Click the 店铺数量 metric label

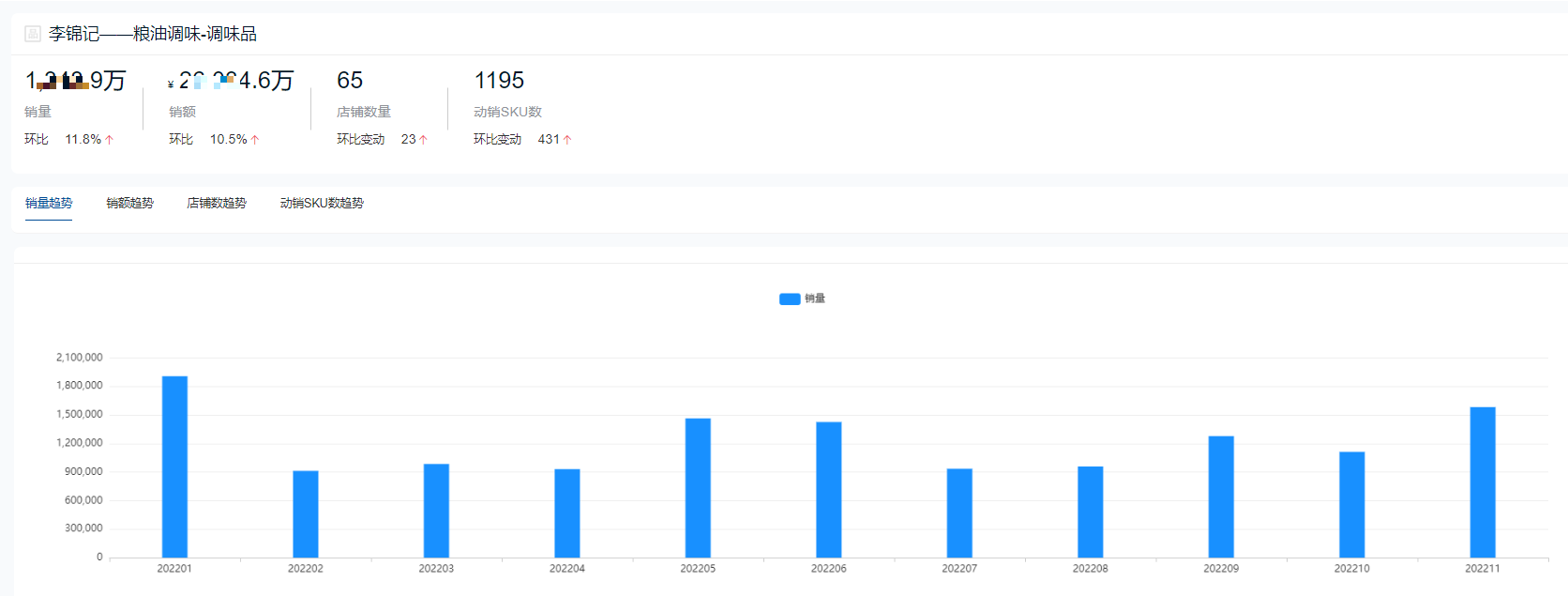point(364,112)
